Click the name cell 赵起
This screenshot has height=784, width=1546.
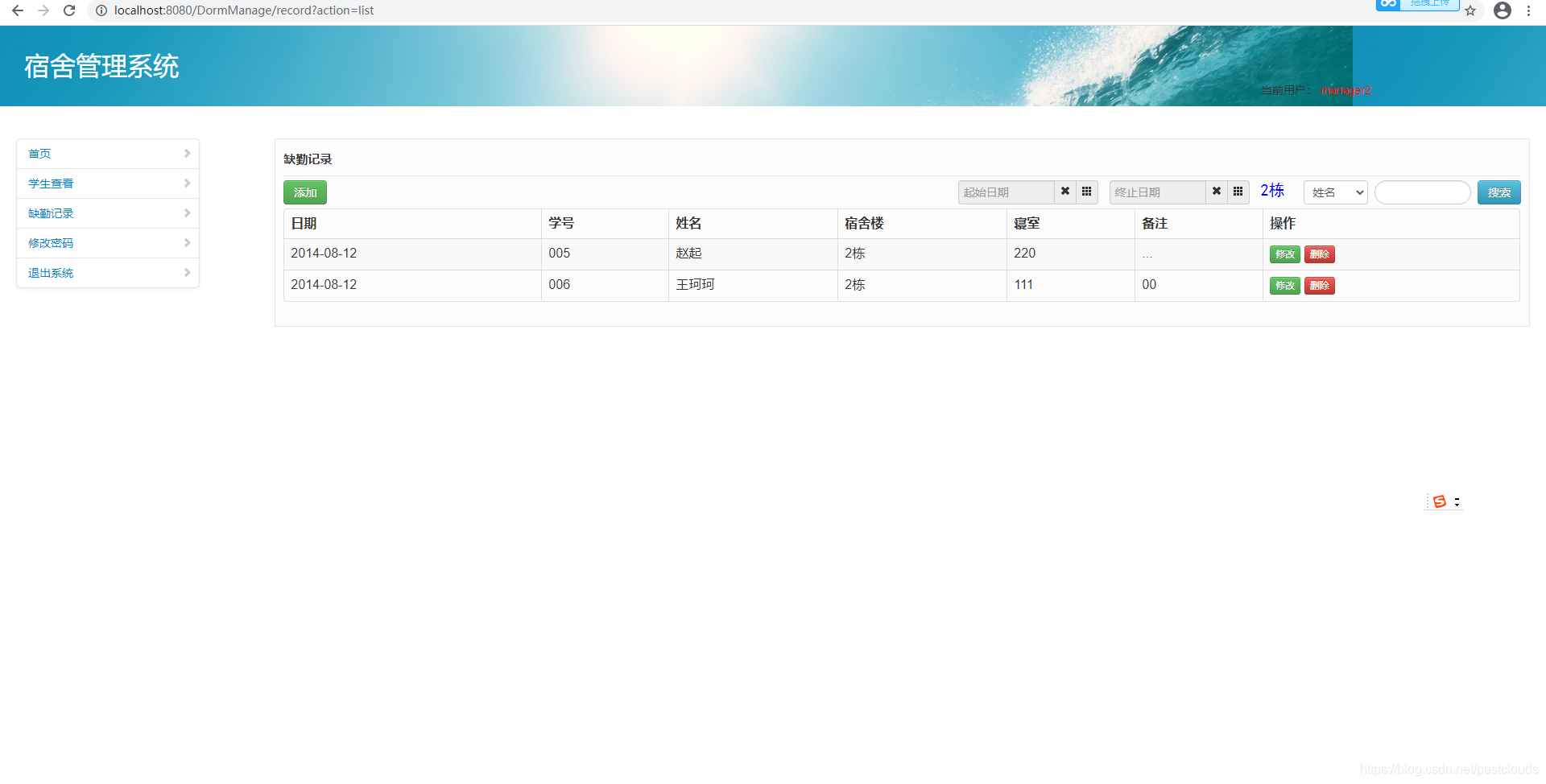[753, 254]
